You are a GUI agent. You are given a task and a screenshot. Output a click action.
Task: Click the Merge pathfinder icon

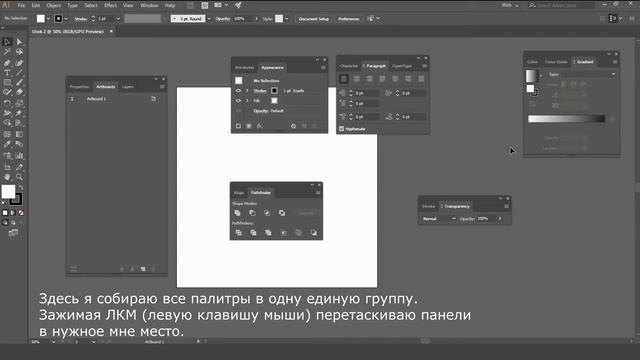(268, 233)
